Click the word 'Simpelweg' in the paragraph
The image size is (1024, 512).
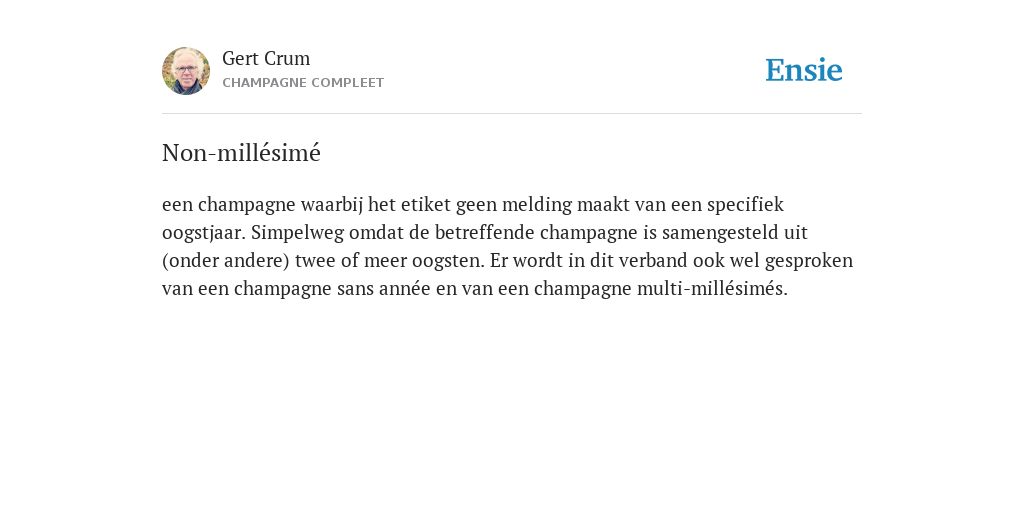click(297, 233)
